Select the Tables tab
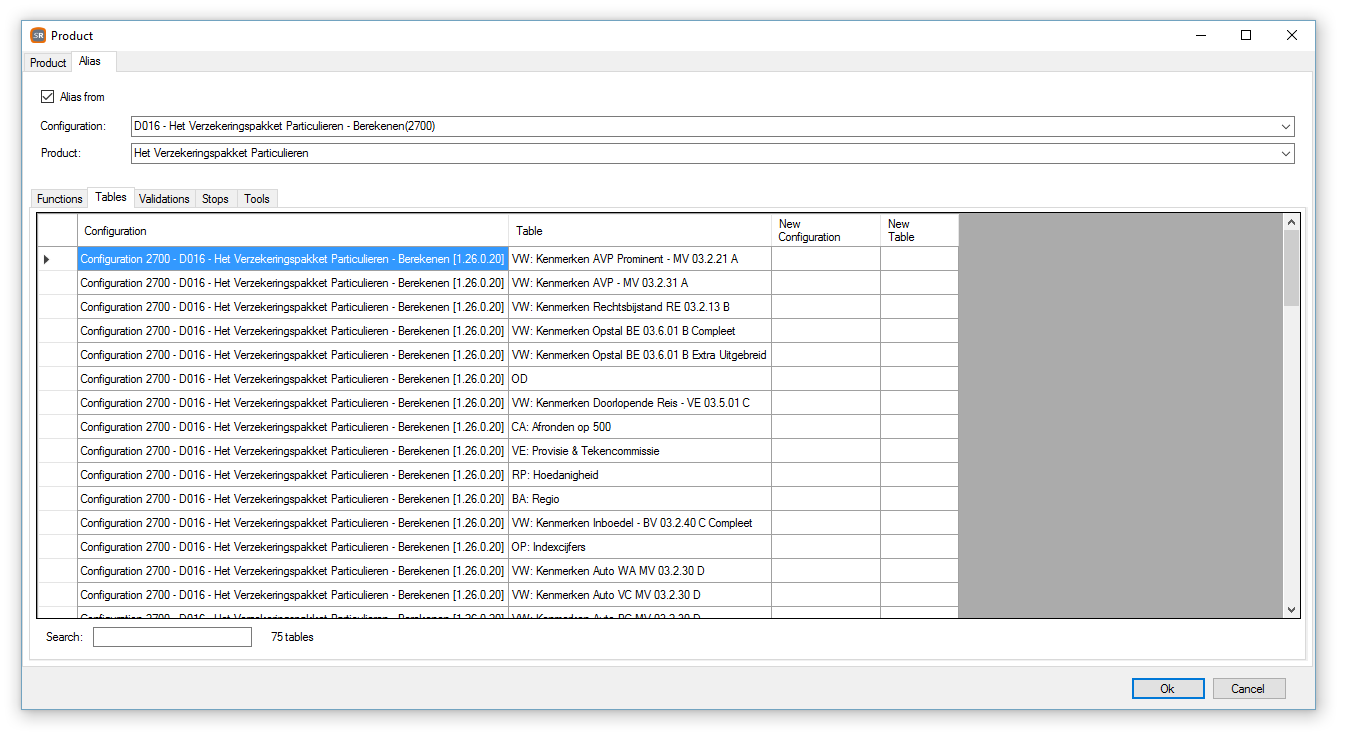This screenshot has height=733, width=1346. point(111,197)
